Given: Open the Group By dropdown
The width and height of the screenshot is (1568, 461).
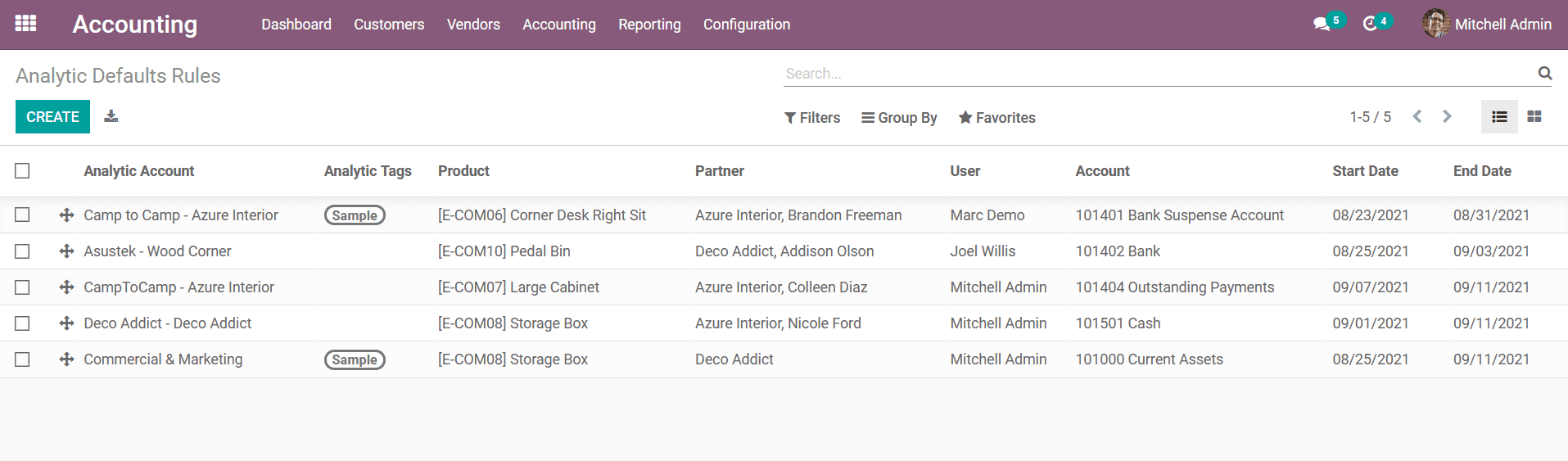Looking at the screenshot, I should click(899, 118).
